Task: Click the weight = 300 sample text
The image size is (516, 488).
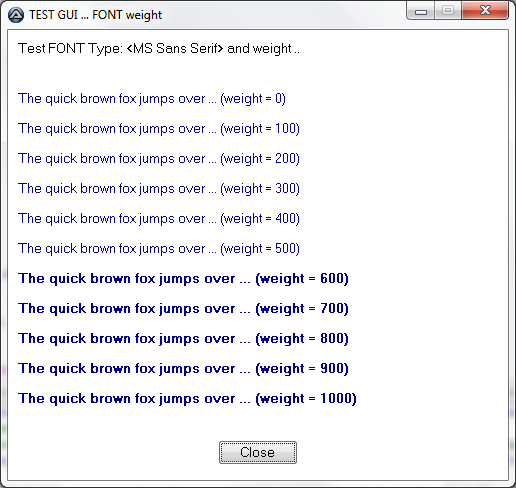Action: [x=159, y=189]
